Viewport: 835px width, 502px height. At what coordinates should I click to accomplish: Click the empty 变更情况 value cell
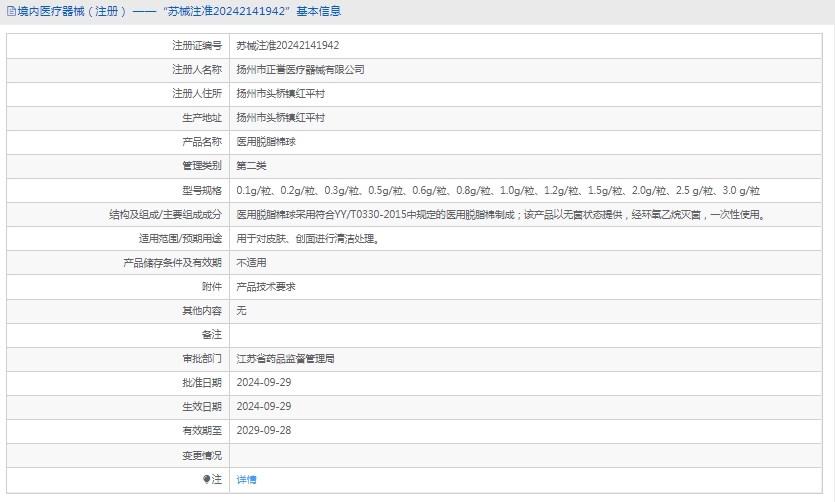pyautogui.click(x=528, y=455)
